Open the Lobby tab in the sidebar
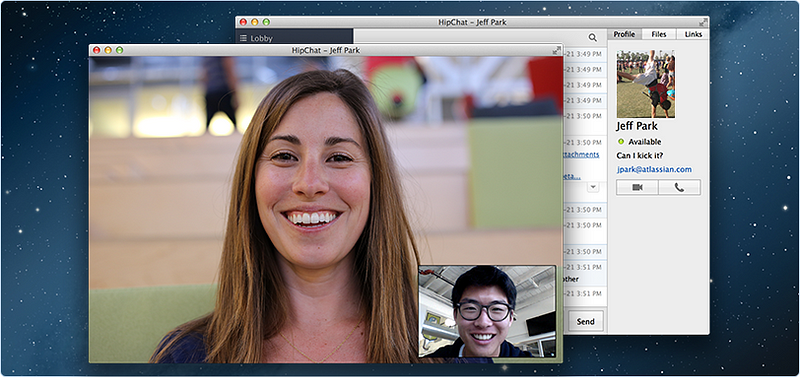This screenshot has width=800, height=377. 294,38
